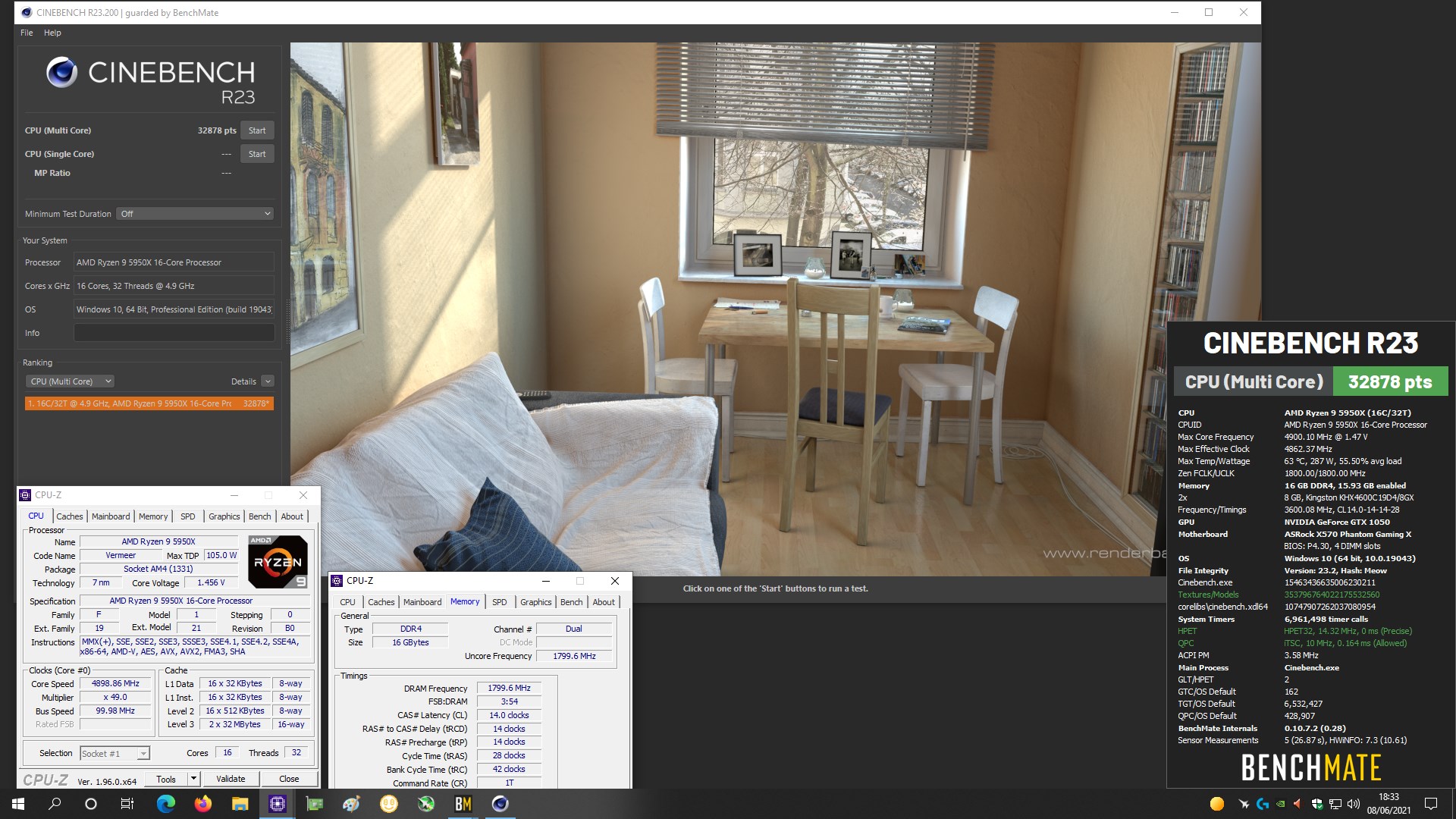Click Core Speed value 4898.86 MHz
1456x819 pixels.
point(115,684)
